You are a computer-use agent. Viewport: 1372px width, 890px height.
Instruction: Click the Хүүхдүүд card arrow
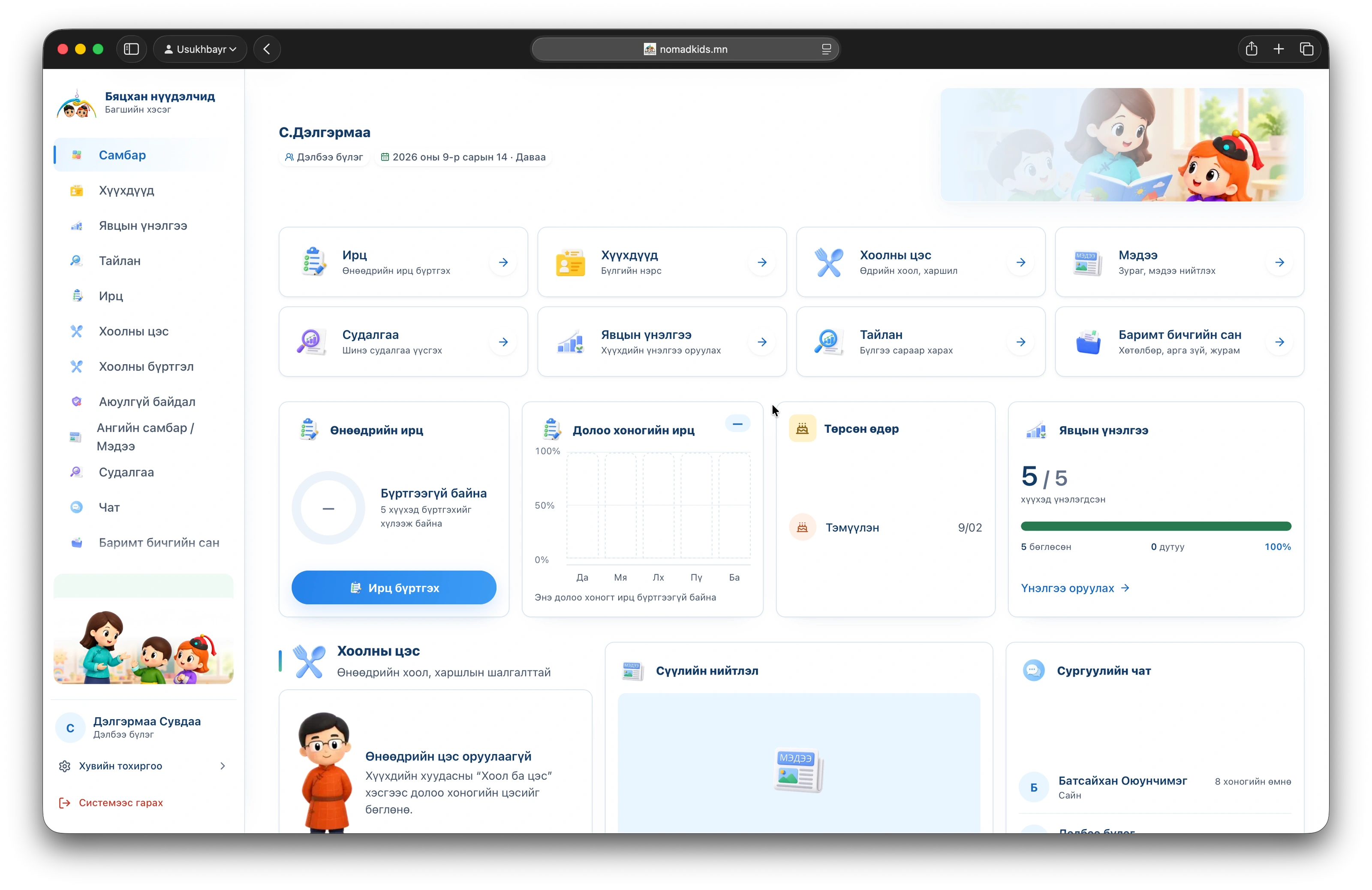point(762,262)
